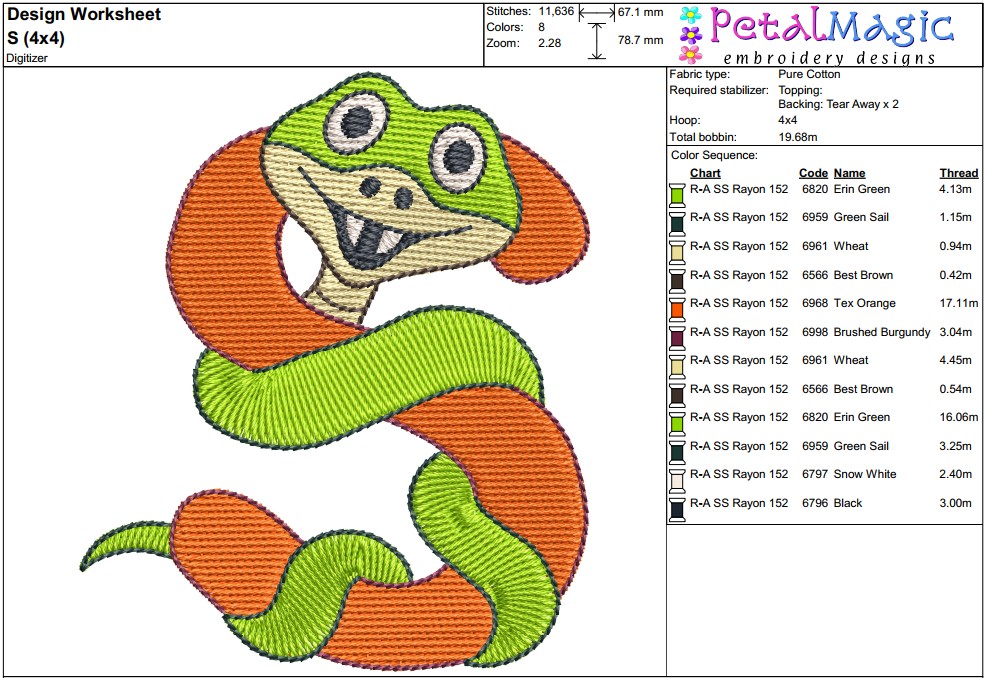Click the height value 78.7 mm
987x678 pixels.
640,40
